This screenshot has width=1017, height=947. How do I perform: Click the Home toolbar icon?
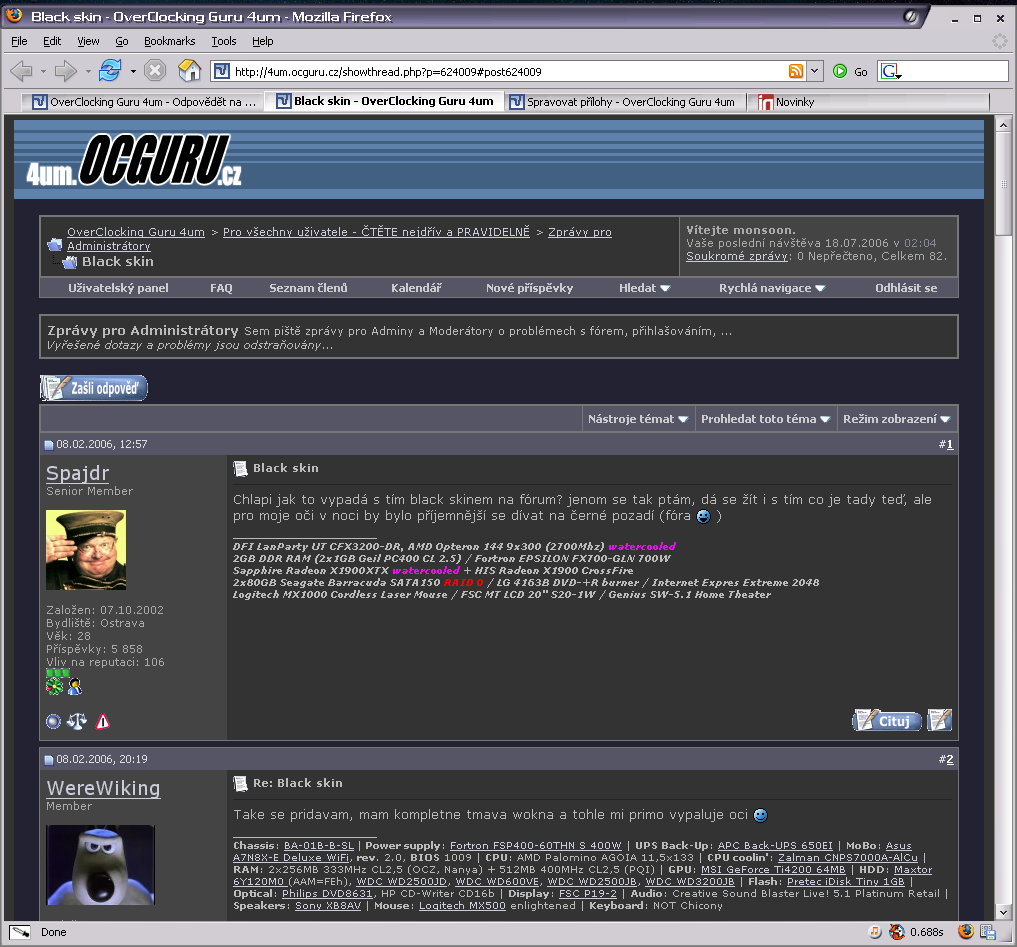tap(189, 71)
